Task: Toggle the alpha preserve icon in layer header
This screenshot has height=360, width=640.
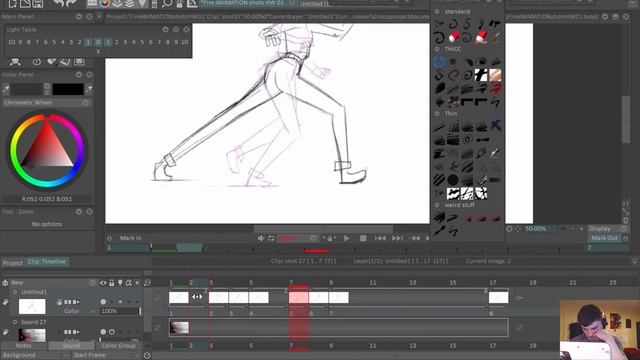Action: tap(129, 282)
